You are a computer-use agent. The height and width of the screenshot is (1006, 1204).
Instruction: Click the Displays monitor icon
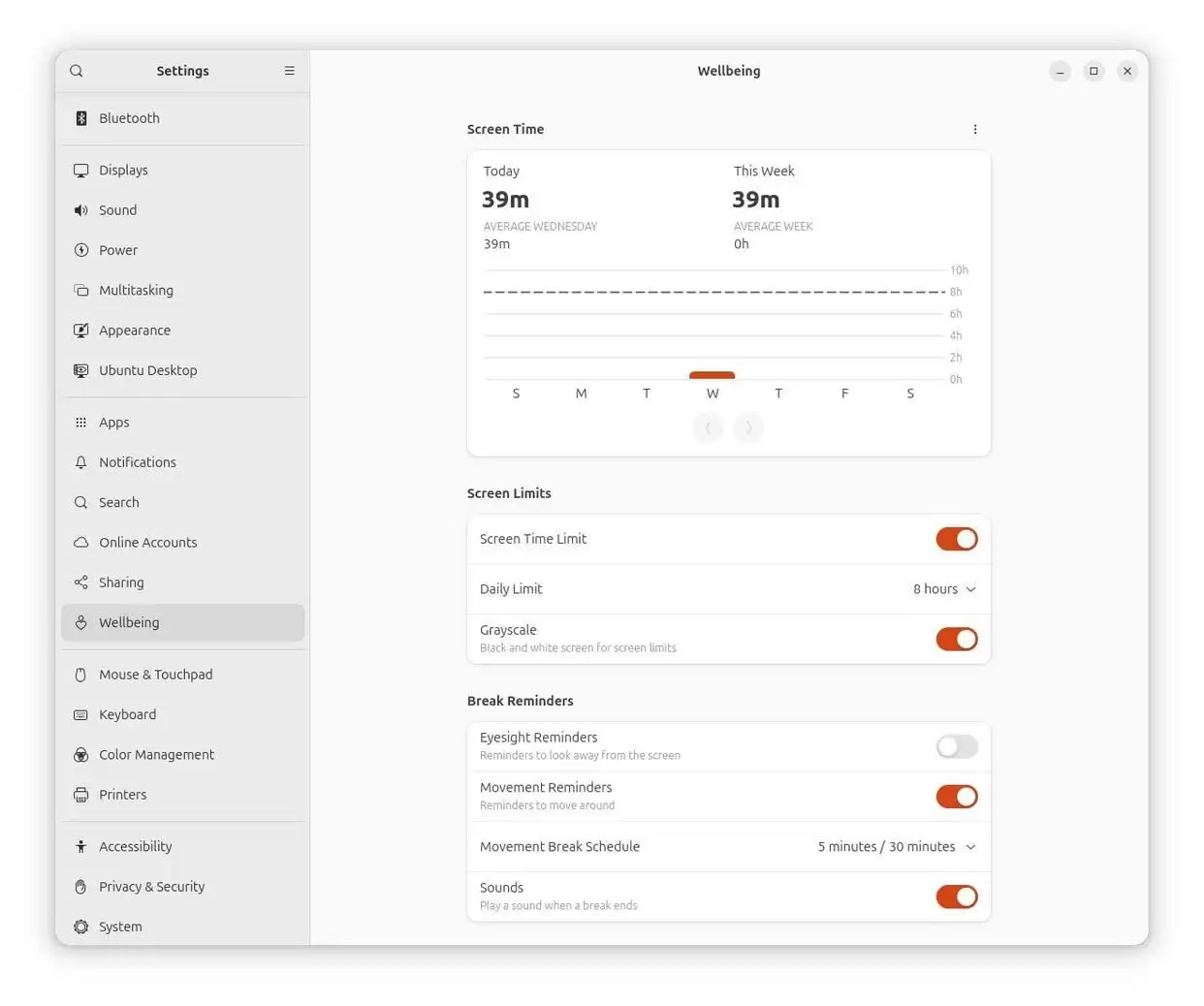(x=81, y=171)
